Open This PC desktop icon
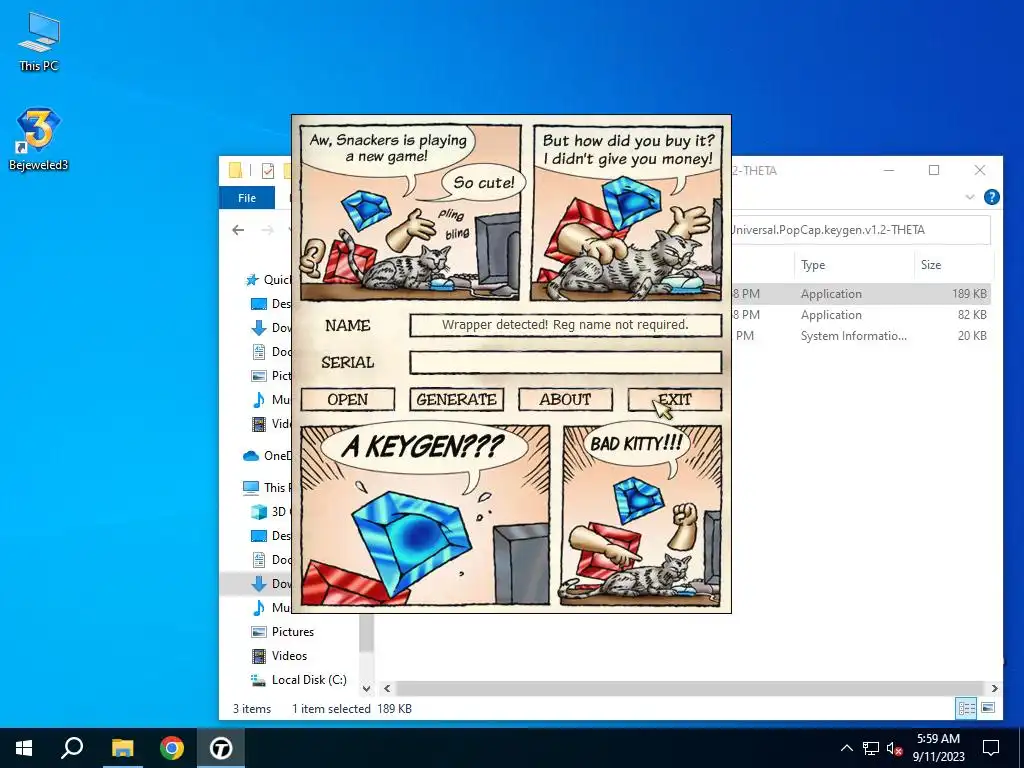 tap(39, 40)
